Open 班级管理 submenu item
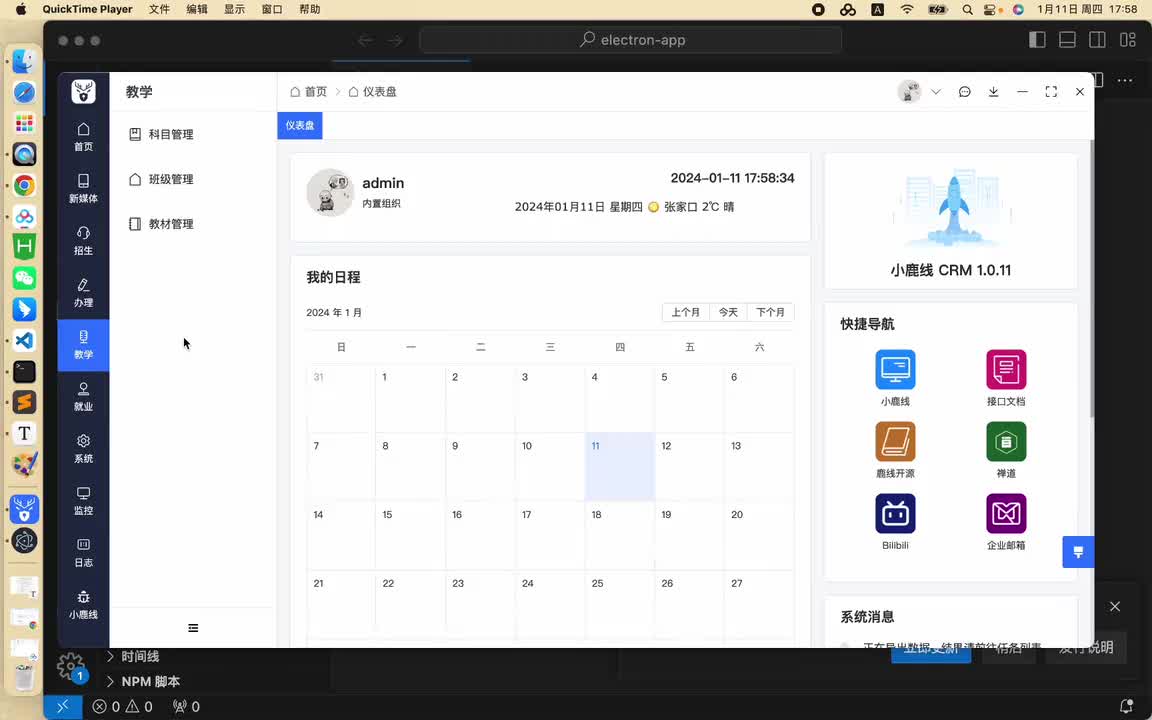Image resolution: width=1152 pixels, height=720 pixels. point(192,179)
